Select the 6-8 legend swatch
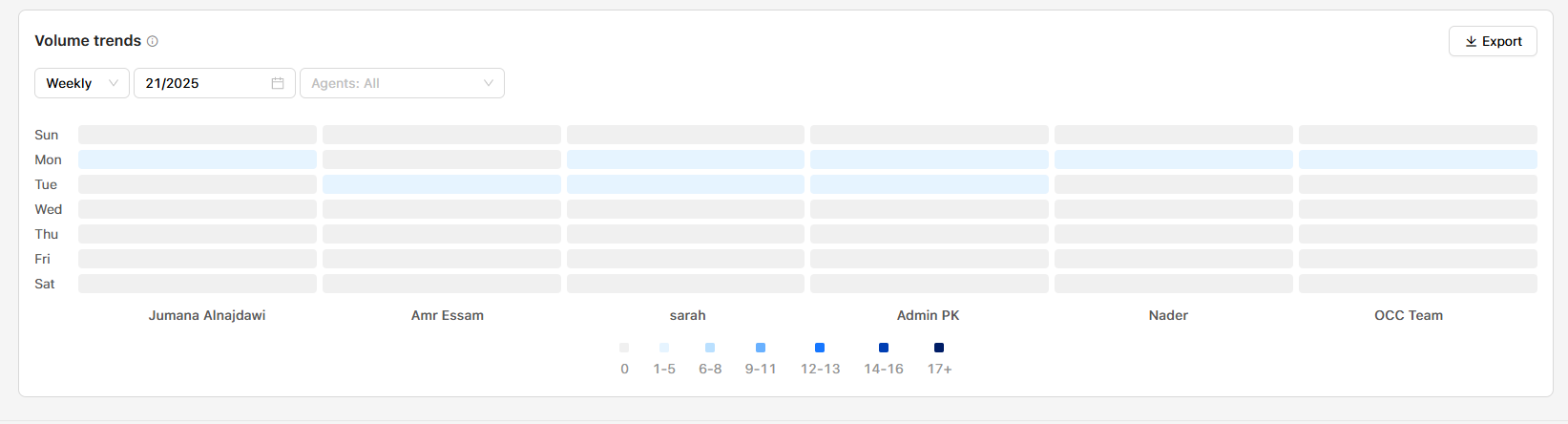Image resolution: width=1568 pixels, height=424 pixels. click(x=710, y=348)
